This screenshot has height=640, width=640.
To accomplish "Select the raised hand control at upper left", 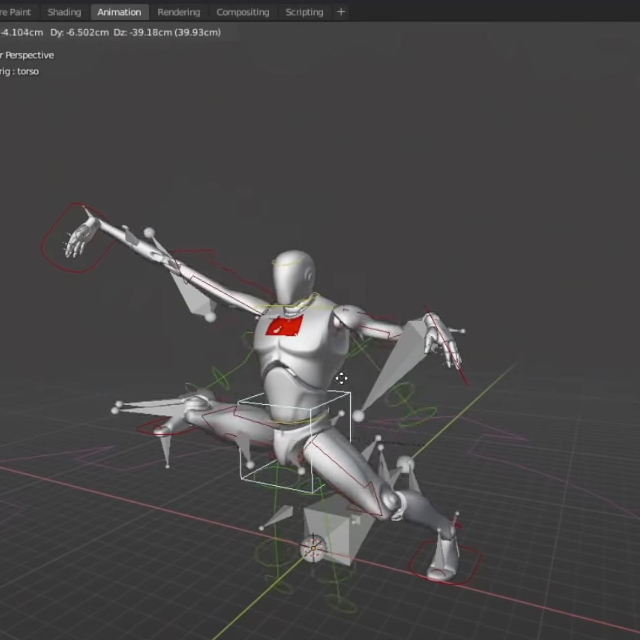I will point(78,240).
